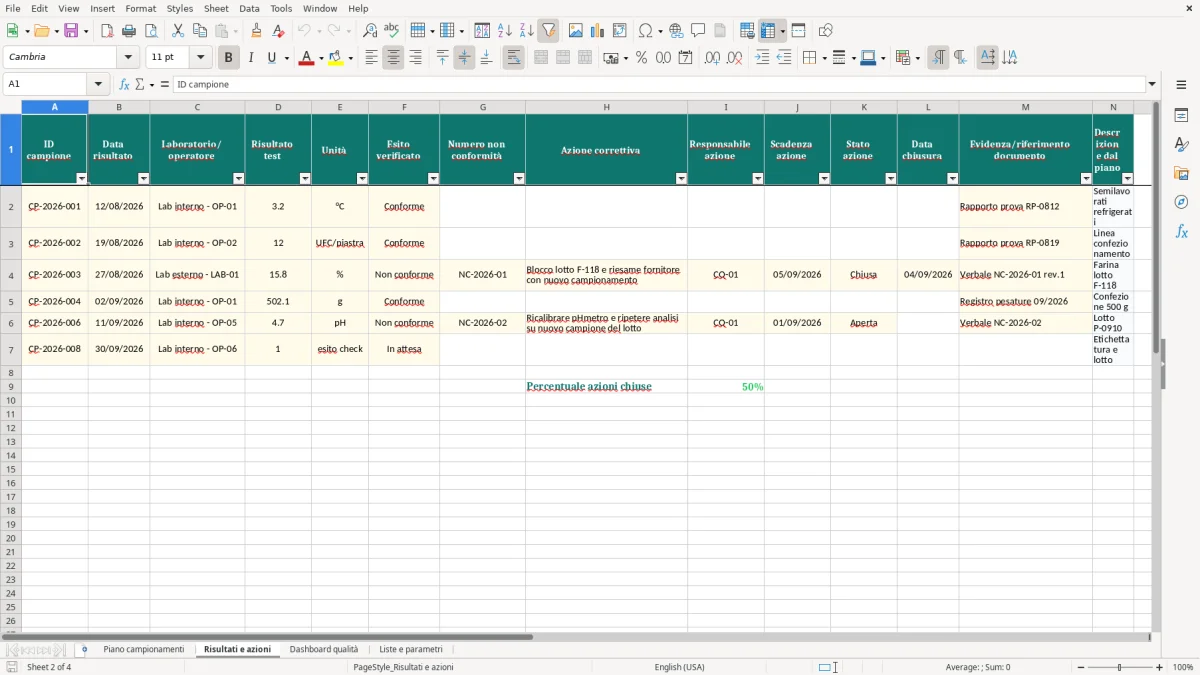
Task: Toggle print preview
Action: tap(151, 31)
